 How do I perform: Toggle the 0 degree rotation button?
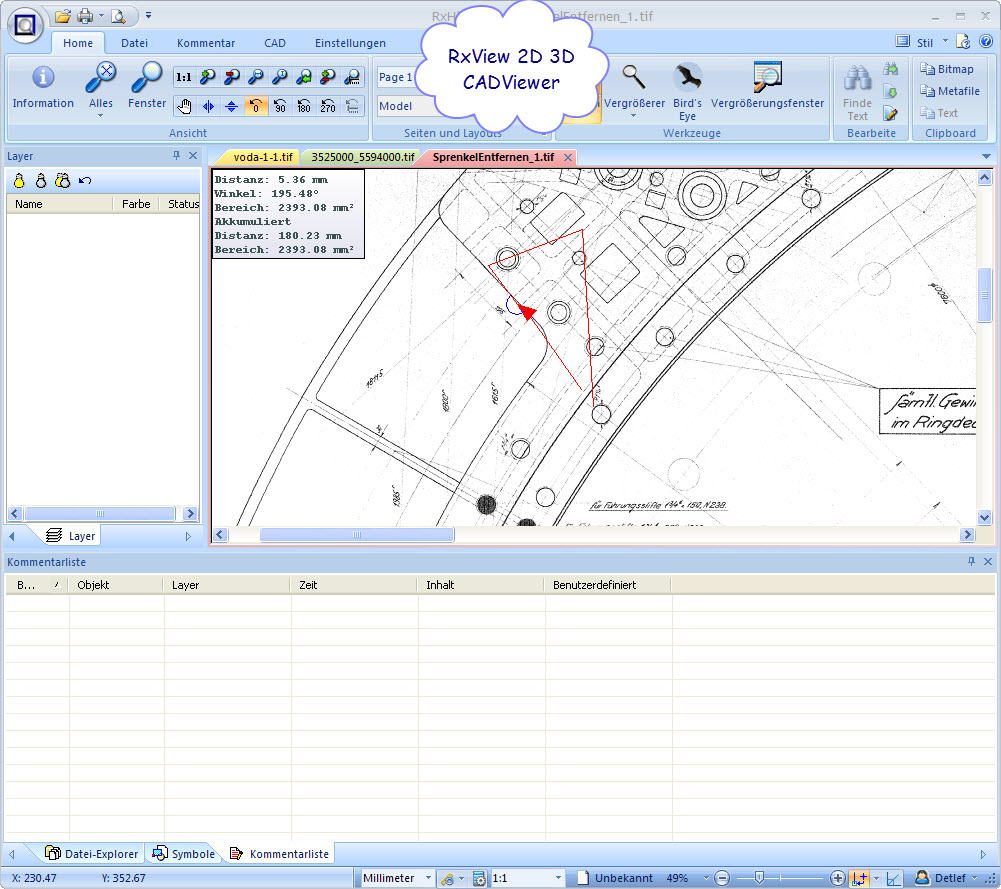pos(256,106)
